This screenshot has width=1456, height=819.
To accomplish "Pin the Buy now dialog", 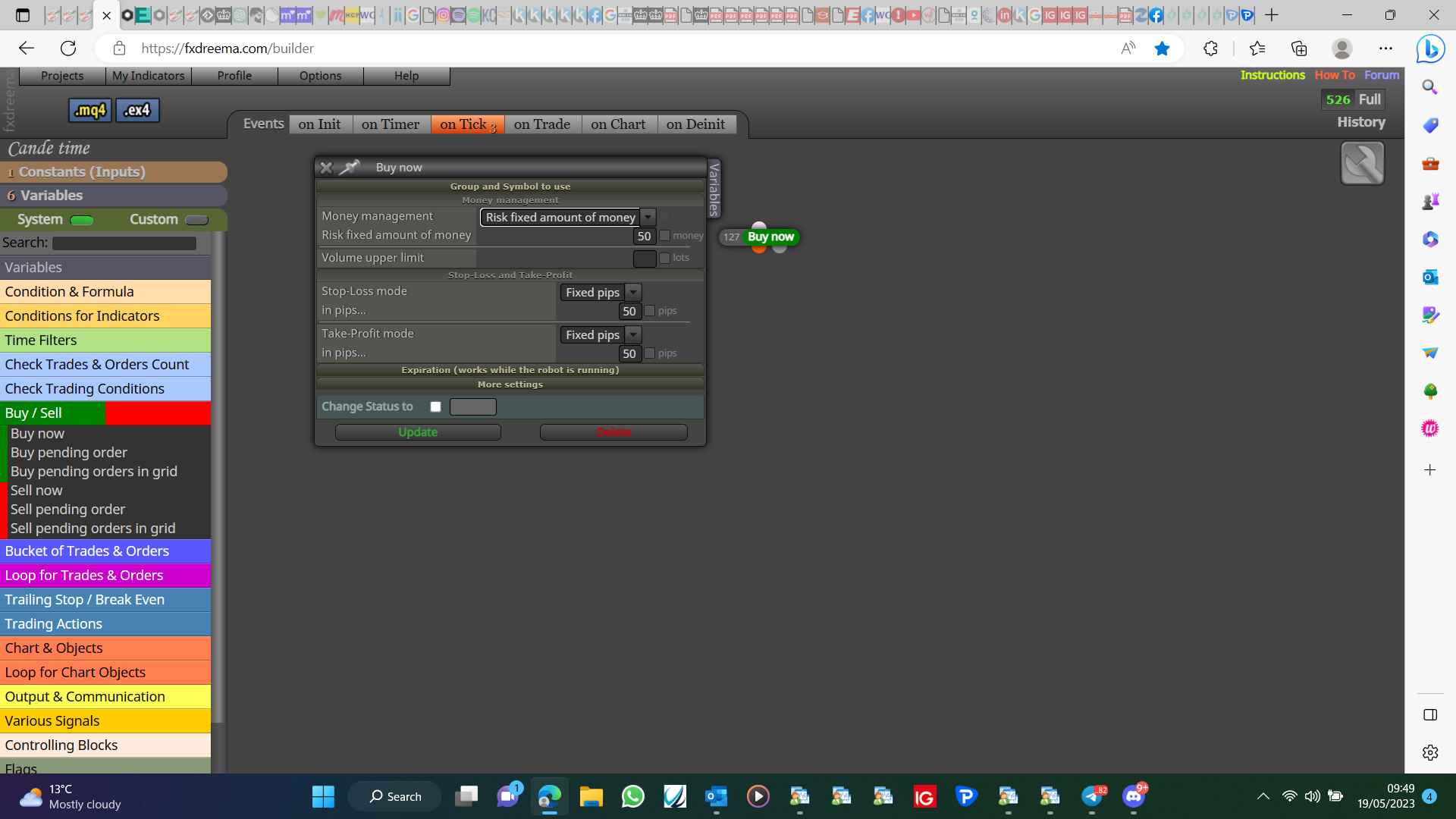I will coord(350,168).
